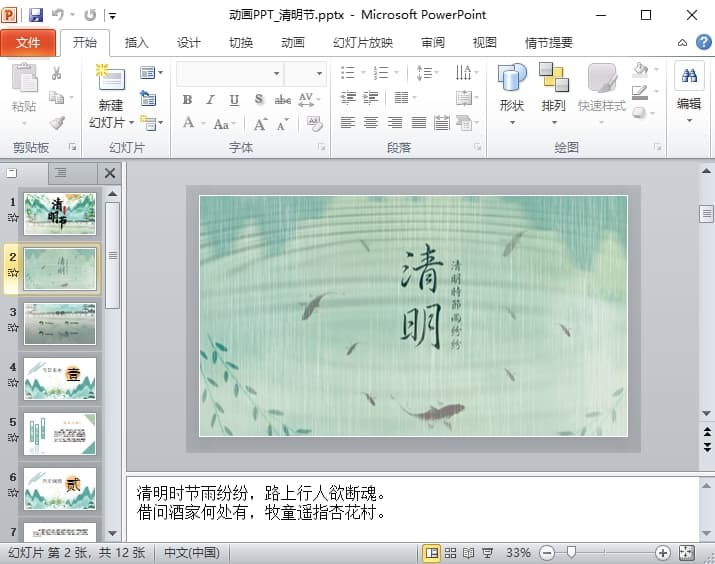The image size is (715, 564).
Task: Open the 编辑 binoculars menu
Action: pyautogui.click(x=689, y=93)
